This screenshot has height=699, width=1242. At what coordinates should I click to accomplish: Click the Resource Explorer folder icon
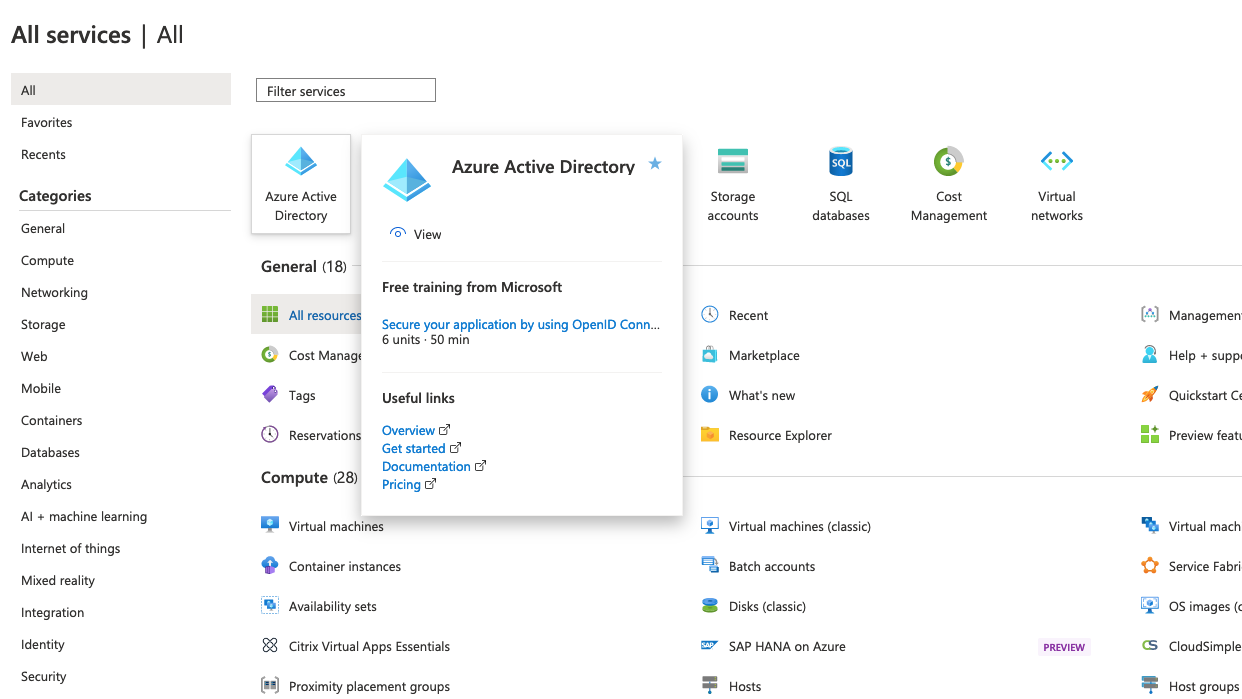pos(710,434)
